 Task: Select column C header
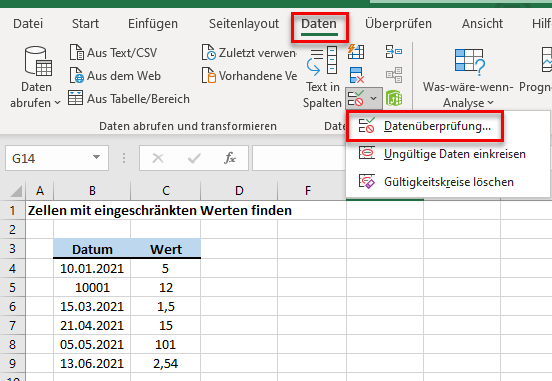pos(166,191)
